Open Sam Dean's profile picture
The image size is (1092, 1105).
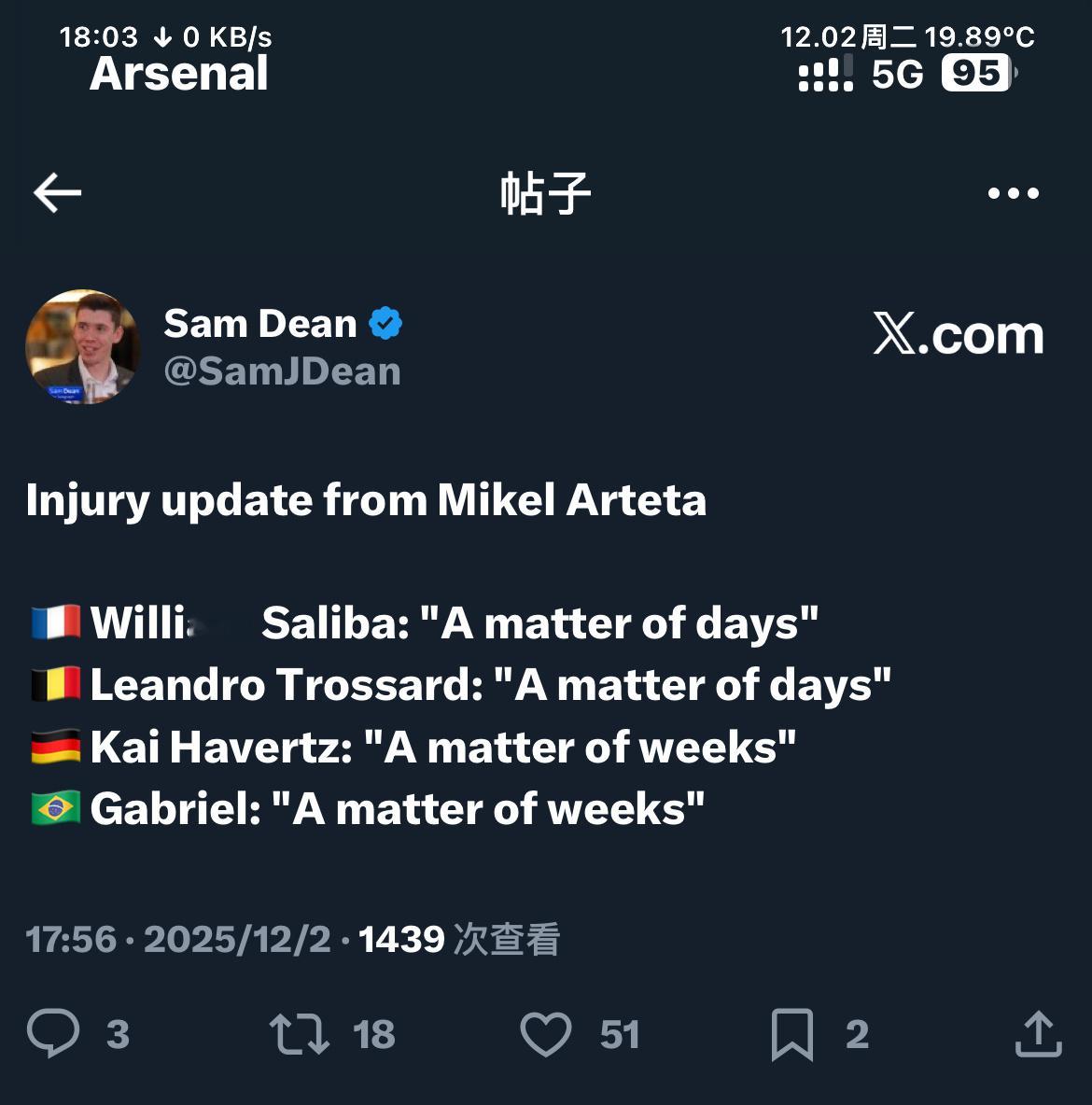pos(83,346)
